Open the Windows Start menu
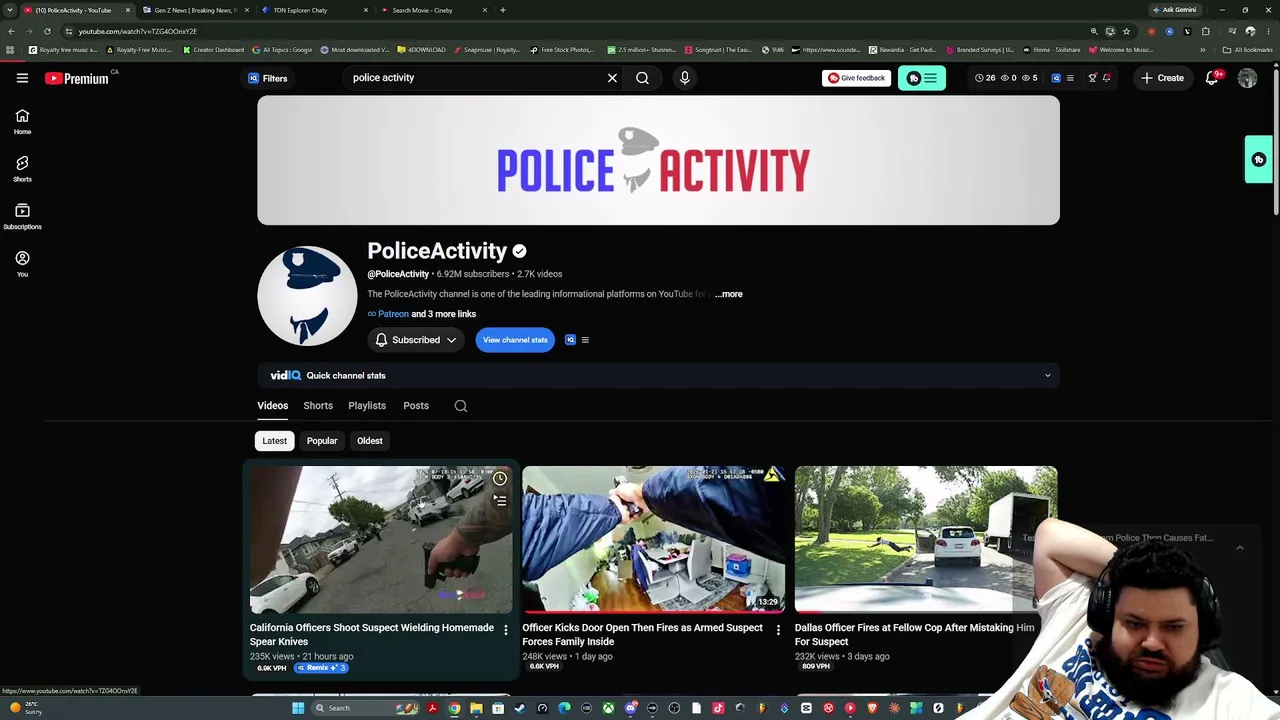 click(x=297, y=708)
